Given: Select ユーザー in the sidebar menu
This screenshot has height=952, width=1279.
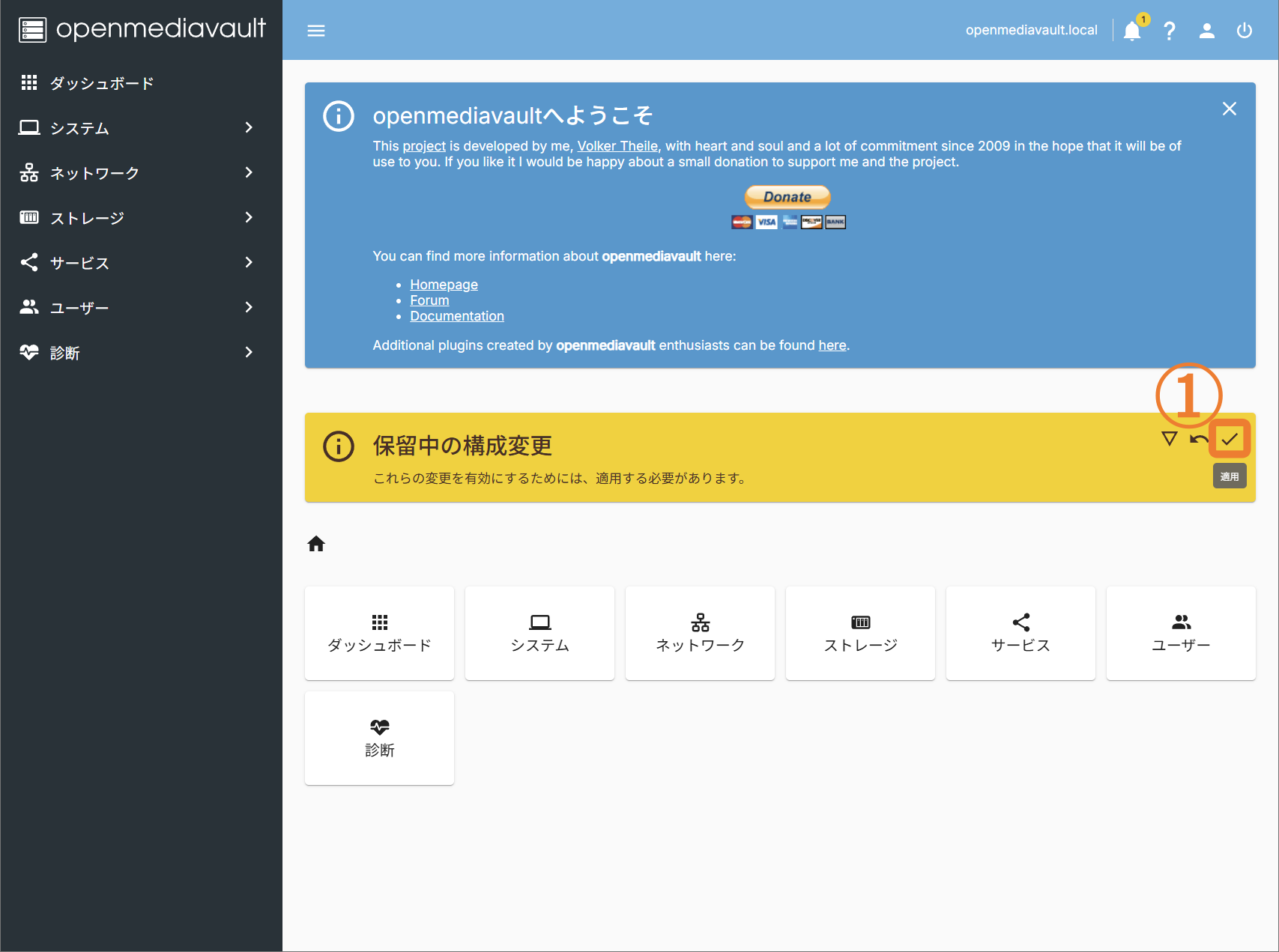Looking at the screenshot, I should point(141,308).
